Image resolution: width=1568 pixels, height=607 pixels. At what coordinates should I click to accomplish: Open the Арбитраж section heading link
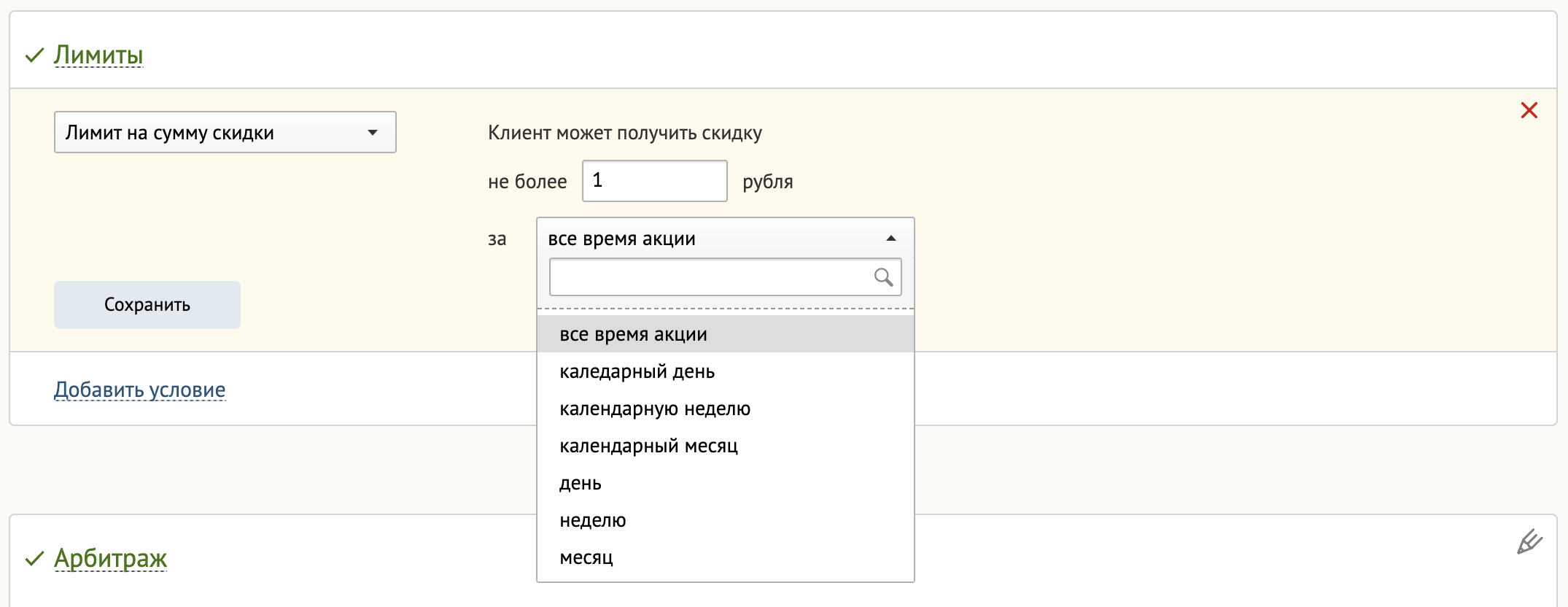111,558
